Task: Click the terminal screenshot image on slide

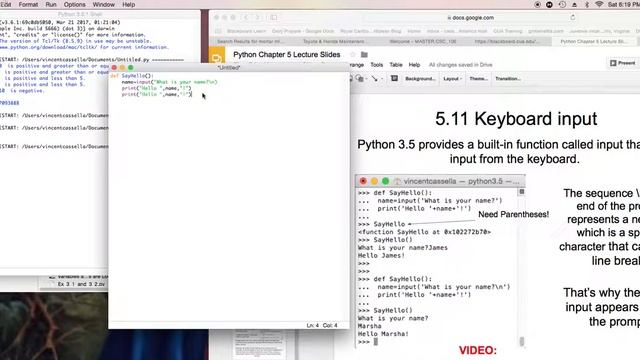Action: click(440, 262)
